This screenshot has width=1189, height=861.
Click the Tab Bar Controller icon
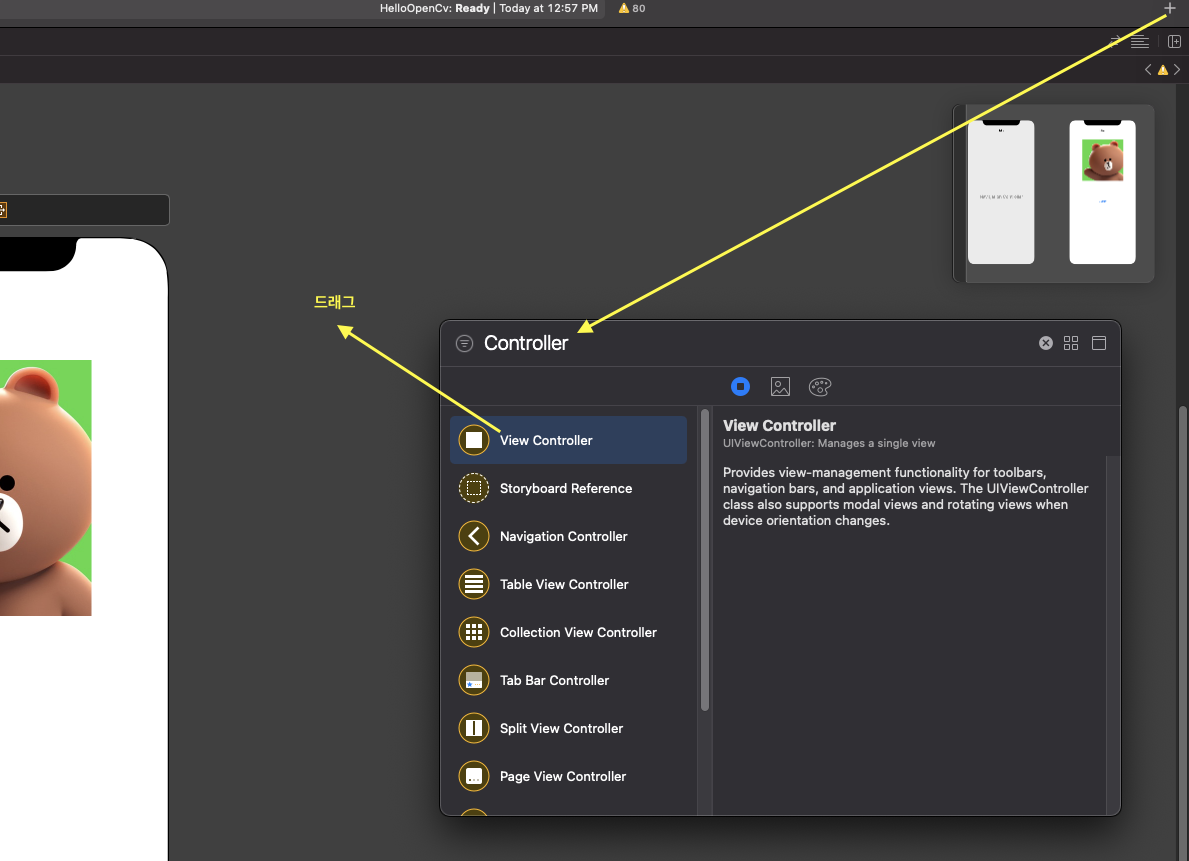[x=474, y=680]
